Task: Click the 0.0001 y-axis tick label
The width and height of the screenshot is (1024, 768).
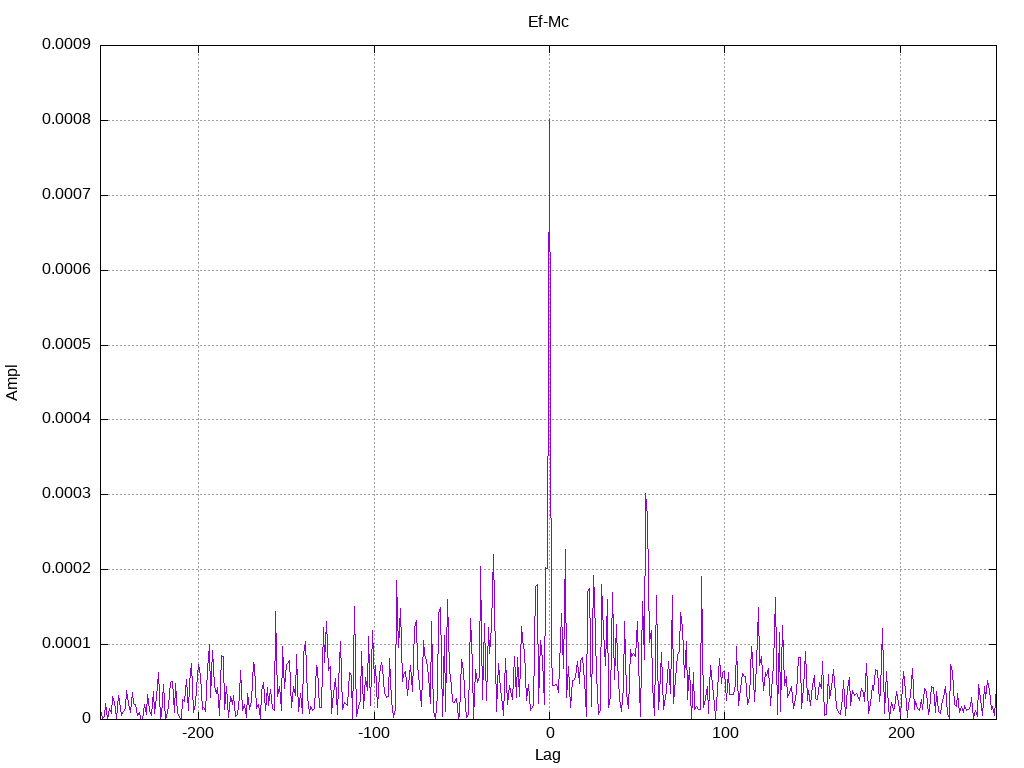Action: point(67,644)
